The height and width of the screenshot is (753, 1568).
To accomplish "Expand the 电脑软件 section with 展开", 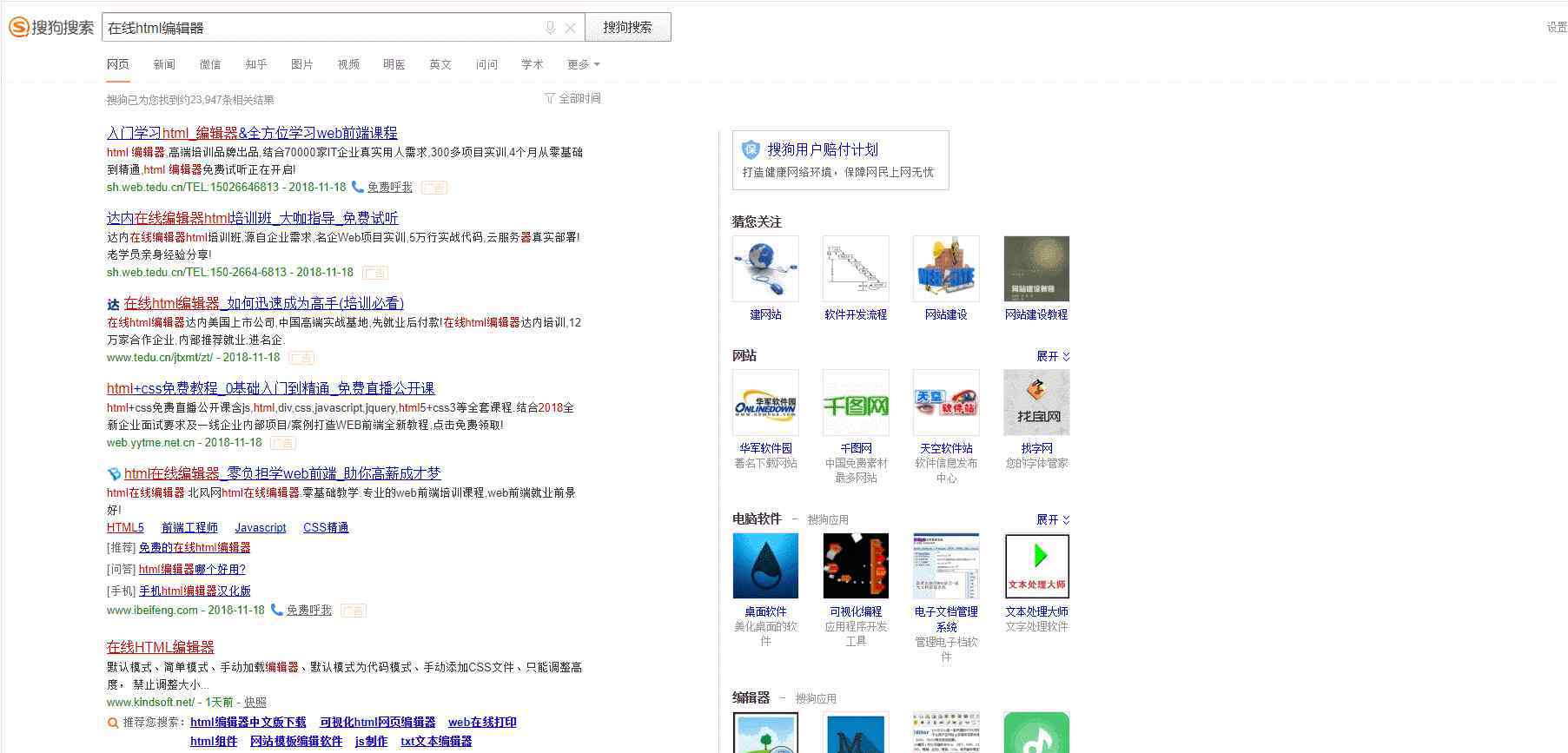I will click(x=1053, y=519).
